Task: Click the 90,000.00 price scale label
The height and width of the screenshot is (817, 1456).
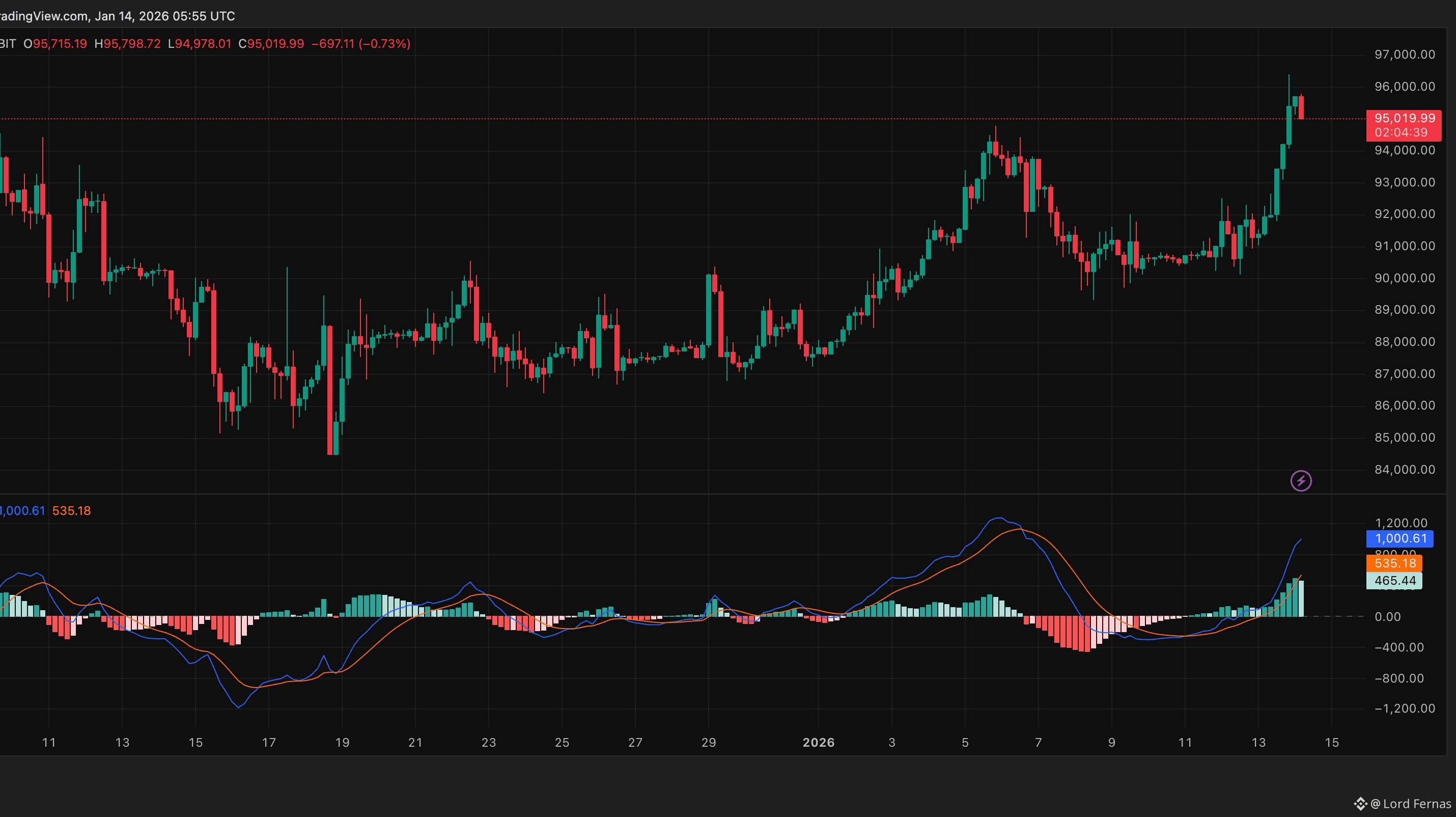Action: tap(1404, 278)
